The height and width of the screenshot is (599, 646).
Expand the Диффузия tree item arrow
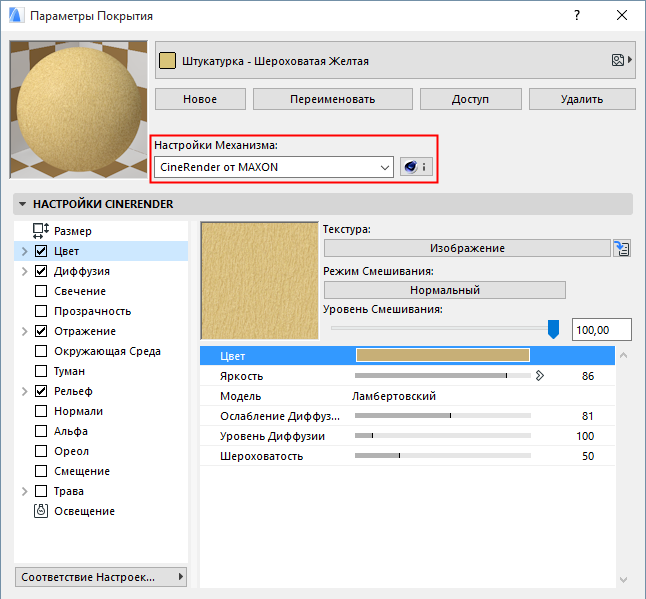24,271
